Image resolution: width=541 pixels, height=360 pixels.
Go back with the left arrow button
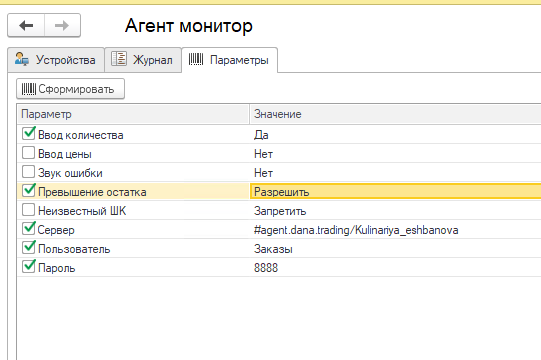pos(26,25)
